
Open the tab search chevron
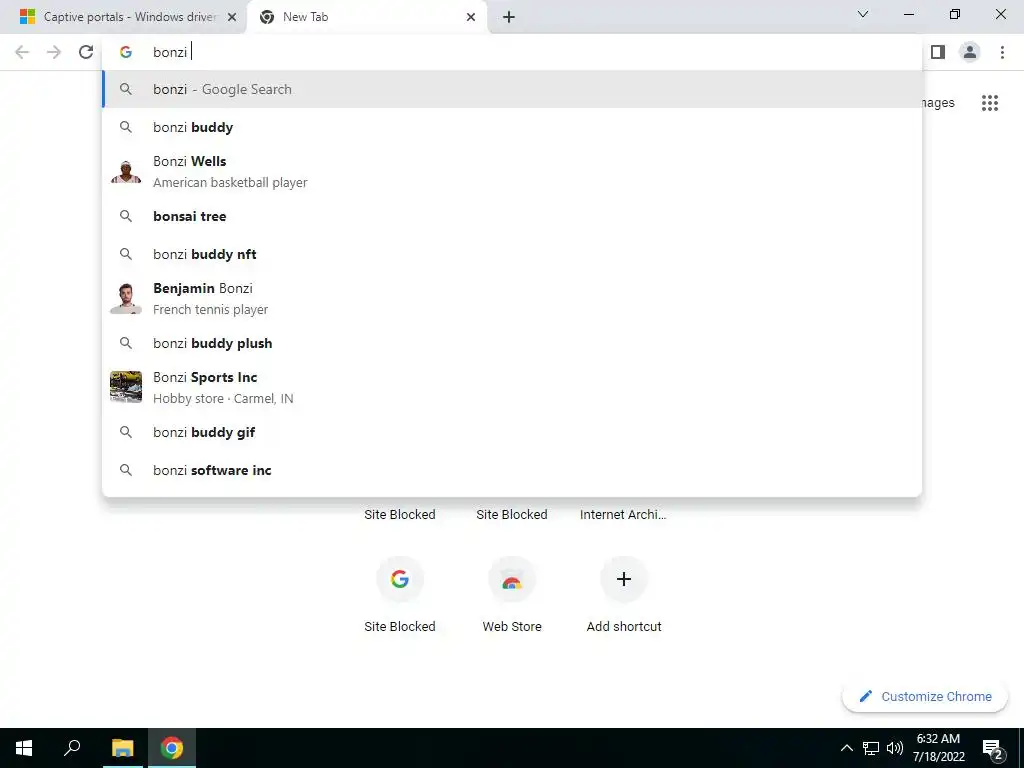863,14
